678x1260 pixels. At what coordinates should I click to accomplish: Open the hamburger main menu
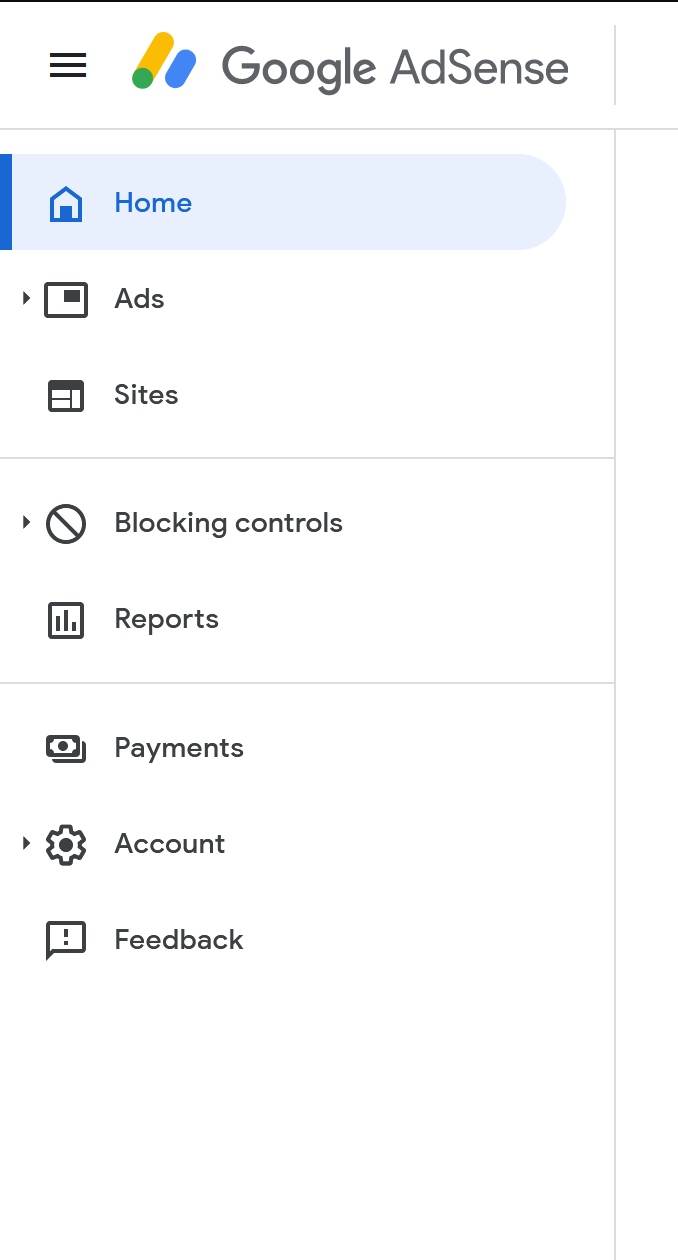point(68,66)
